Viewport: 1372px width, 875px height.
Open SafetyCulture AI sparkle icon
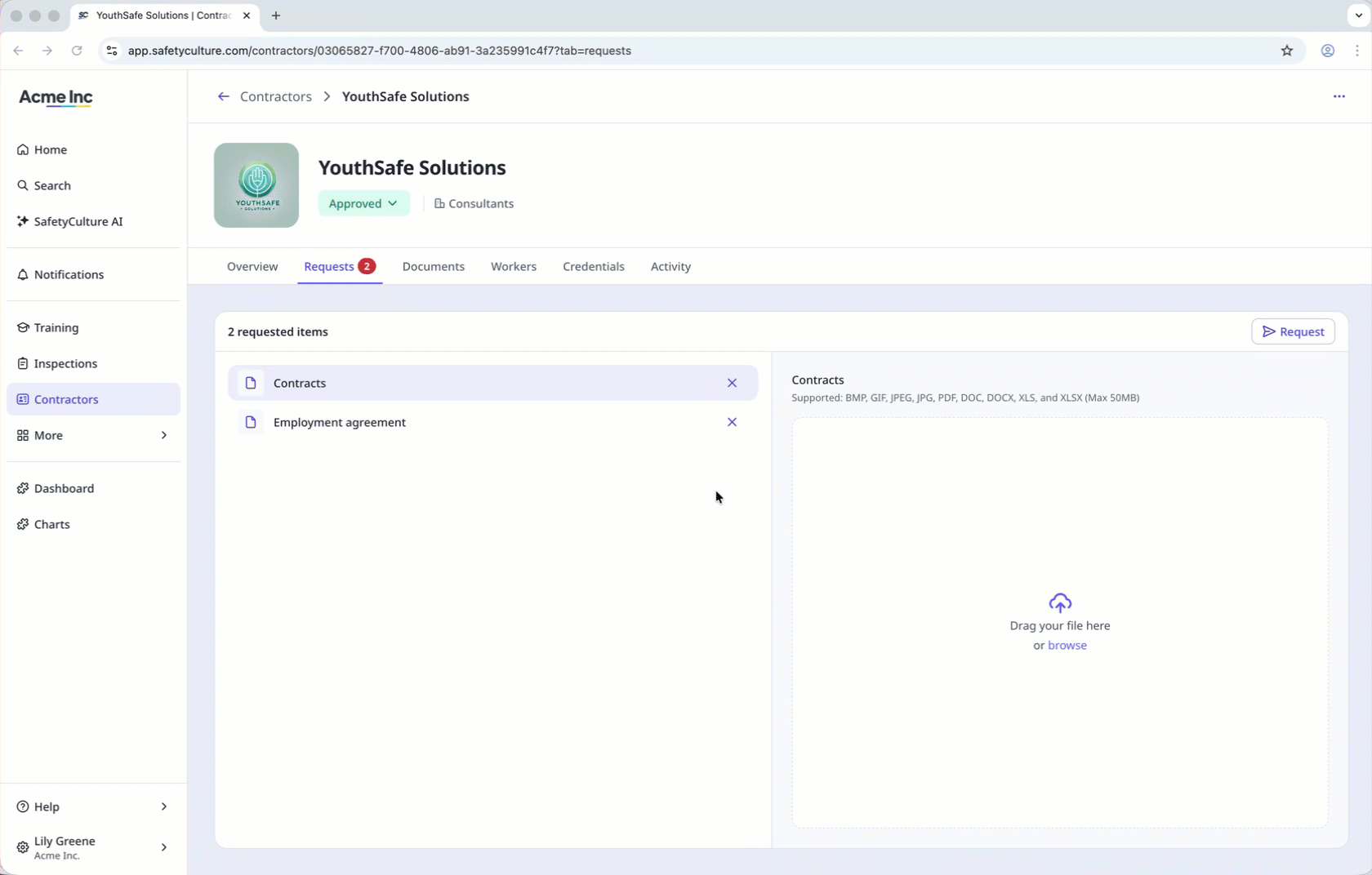(23, 222)
